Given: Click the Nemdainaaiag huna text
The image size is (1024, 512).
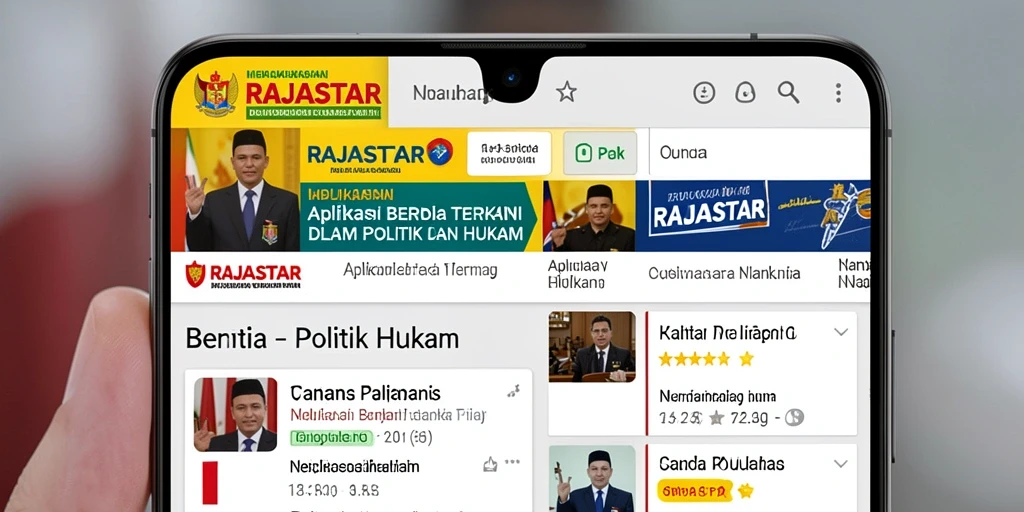Looking at the screenshot, I should point(717,396).
